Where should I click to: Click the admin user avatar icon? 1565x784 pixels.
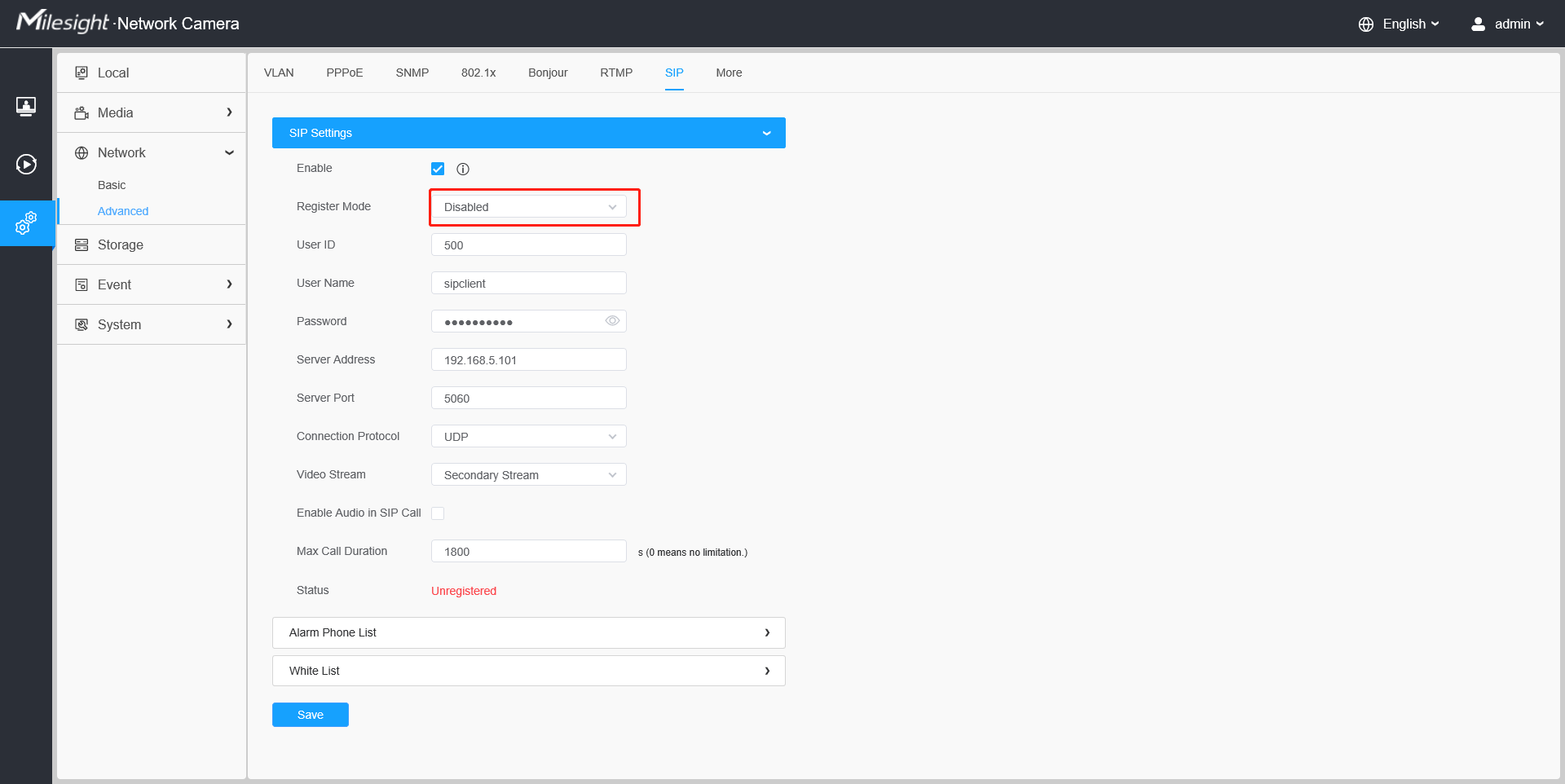coord(1478,24)
